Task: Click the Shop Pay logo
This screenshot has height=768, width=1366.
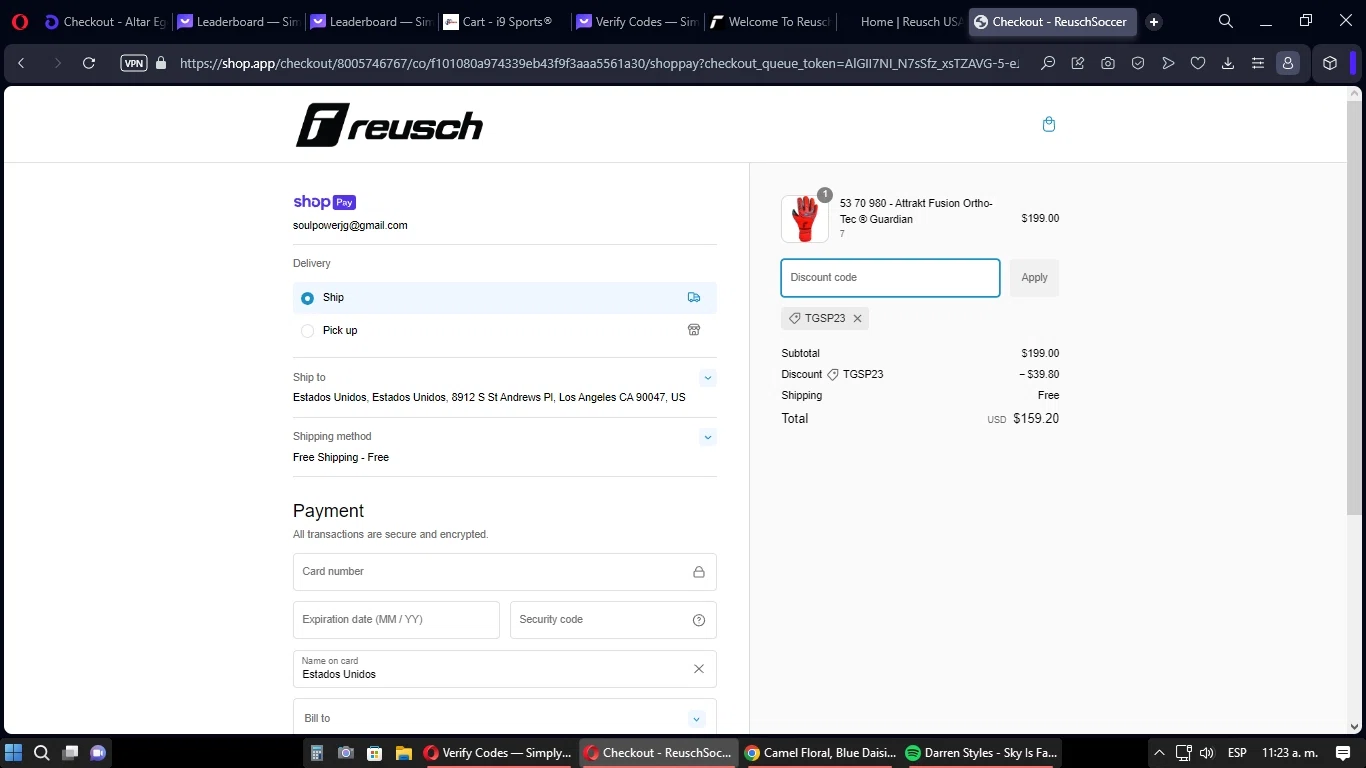Action: (325, 202)
